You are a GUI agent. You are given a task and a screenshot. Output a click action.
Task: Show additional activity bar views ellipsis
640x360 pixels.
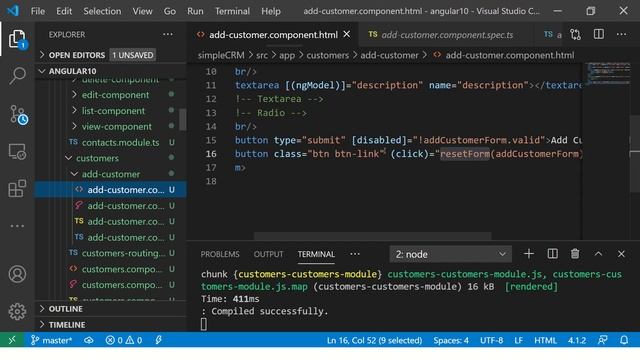pyautogui.click(x=17, y=226)
